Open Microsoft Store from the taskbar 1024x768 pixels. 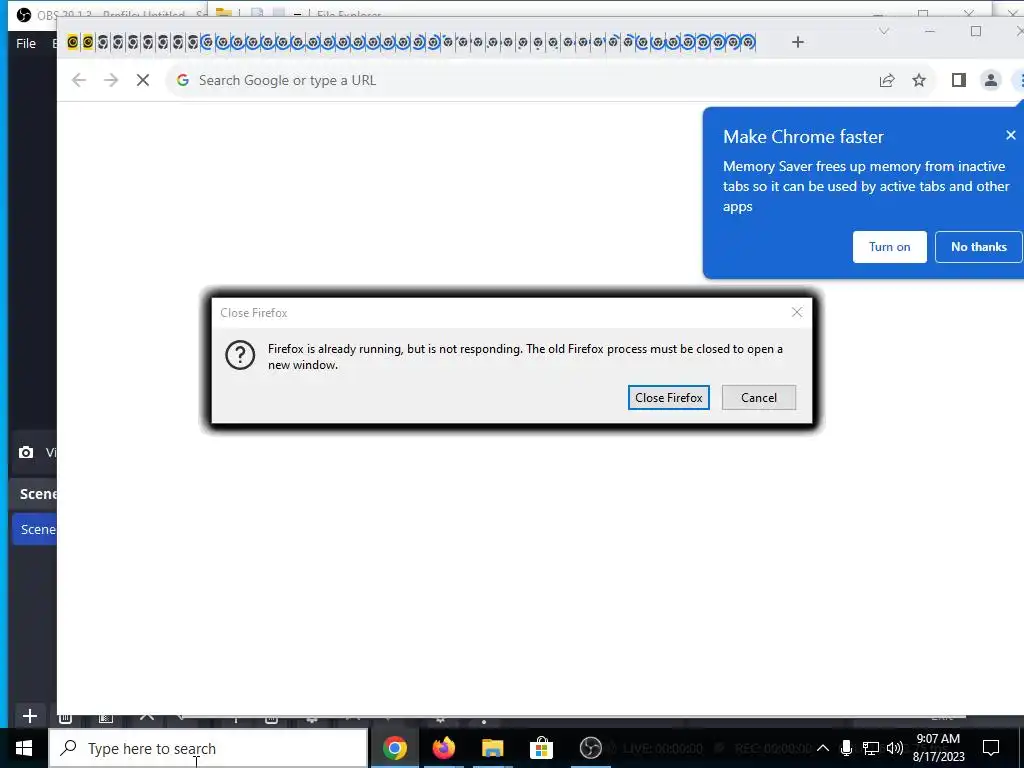(541, 748)
